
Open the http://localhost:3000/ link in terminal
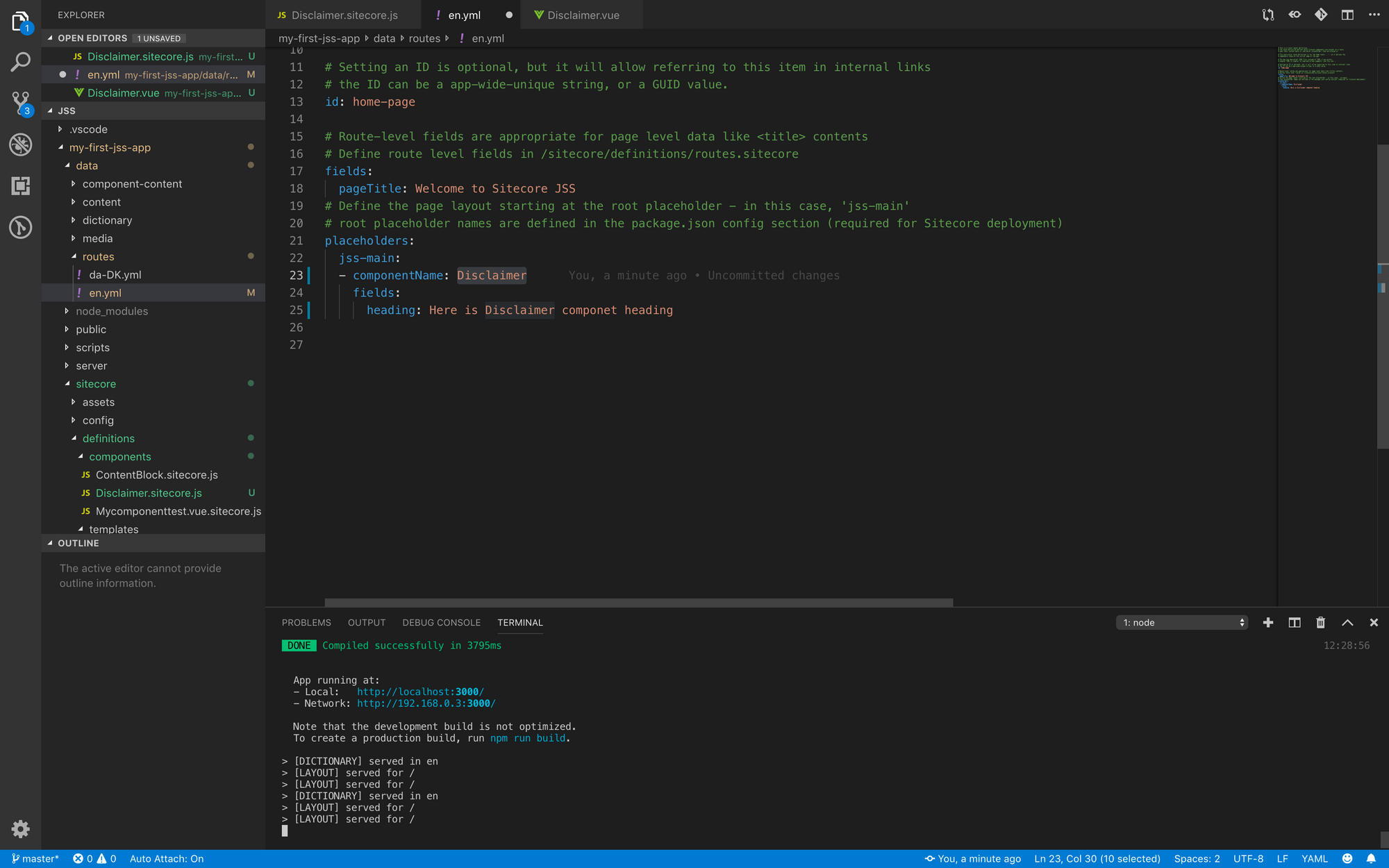pos(420,692)
